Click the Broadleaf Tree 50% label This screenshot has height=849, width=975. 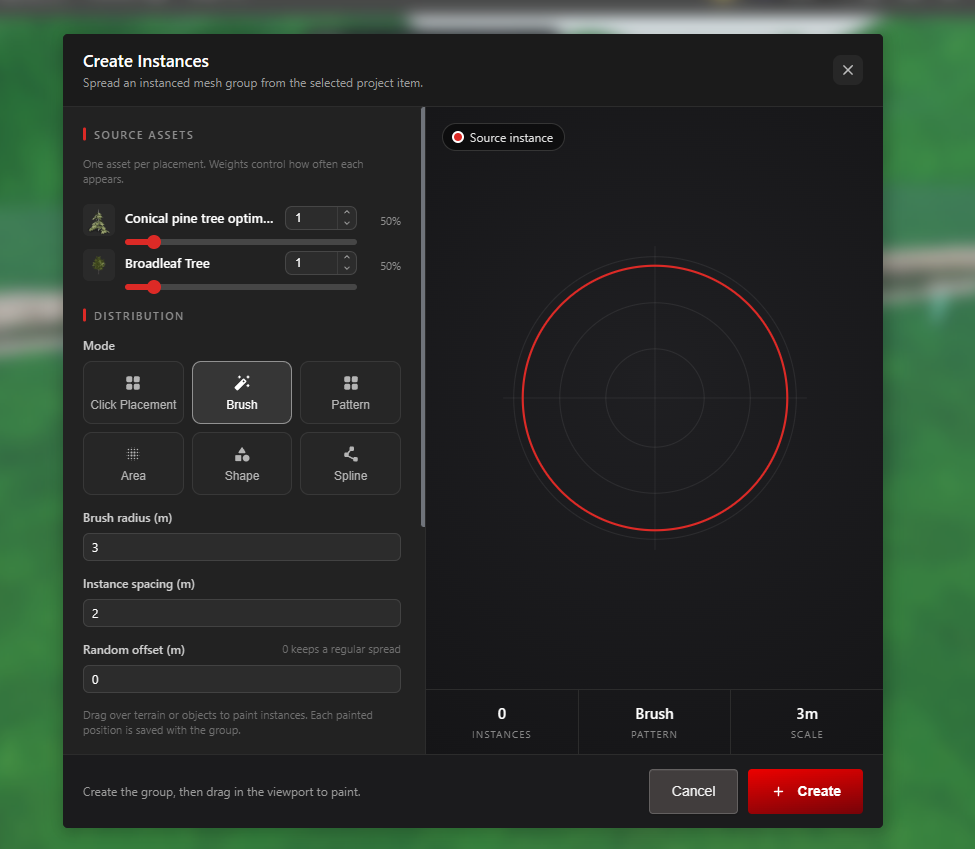click(x=390, y=266)
